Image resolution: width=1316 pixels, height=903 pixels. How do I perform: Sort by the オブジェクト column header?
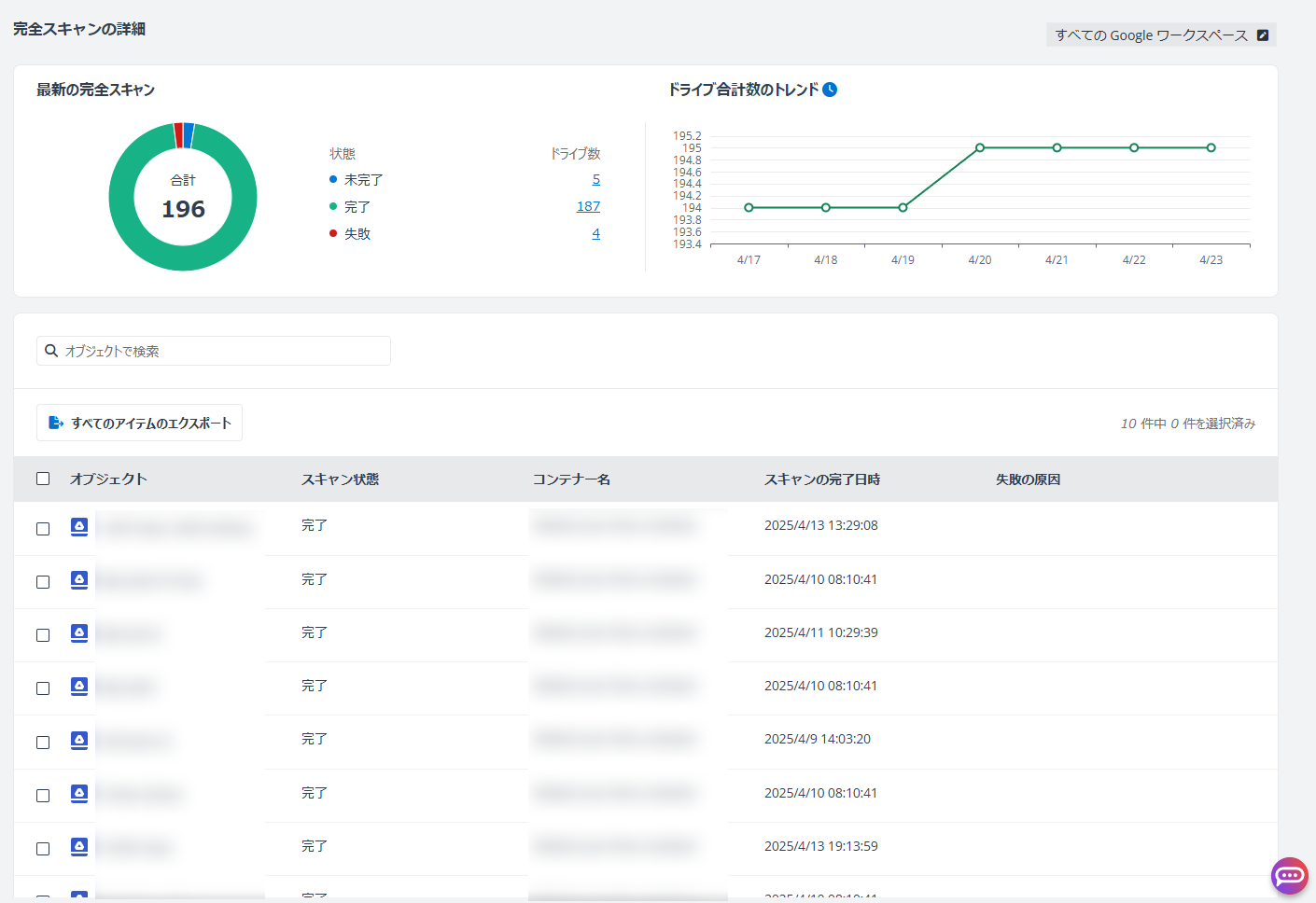pyautogui.click(x=108, y=479)
